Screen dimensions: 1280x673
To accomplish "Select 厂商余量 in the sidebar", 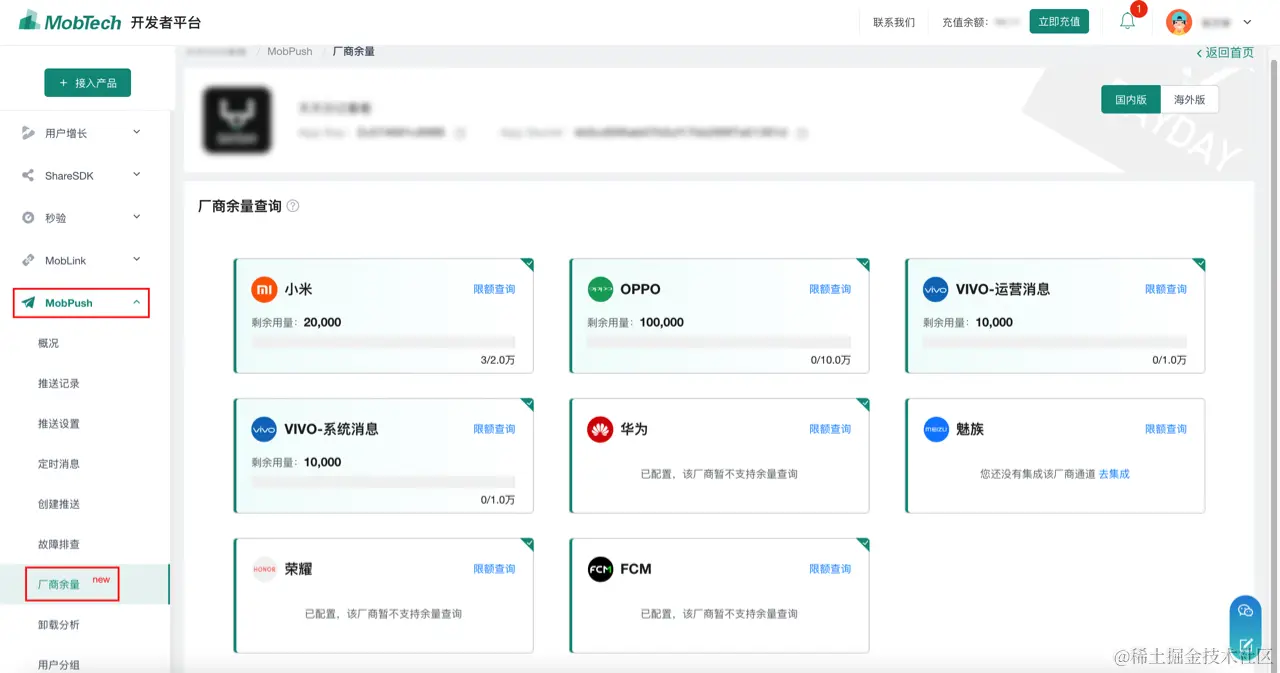I will click(59, 584).
